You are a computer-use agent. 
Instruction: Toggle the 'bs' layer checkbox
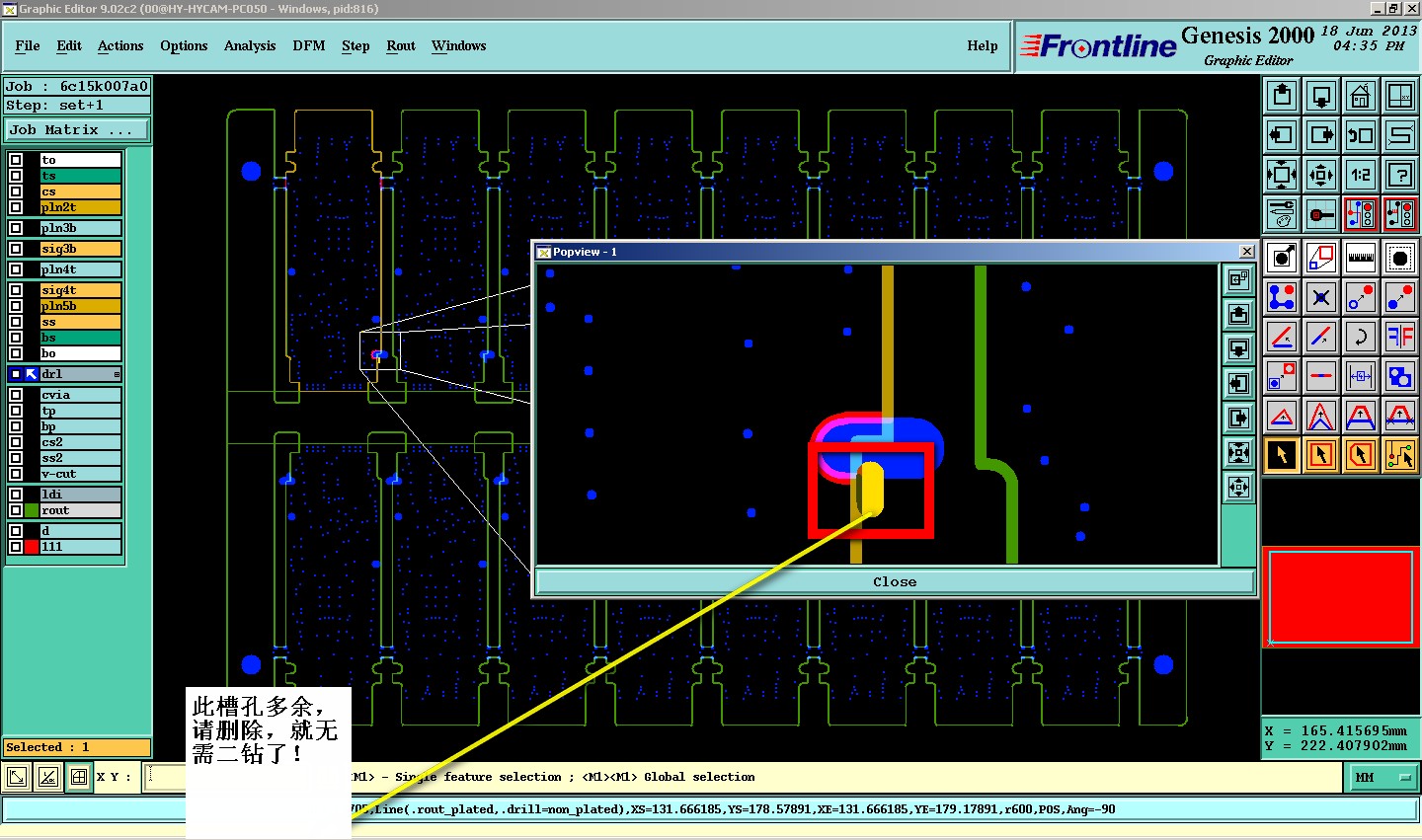pos(16,338)
